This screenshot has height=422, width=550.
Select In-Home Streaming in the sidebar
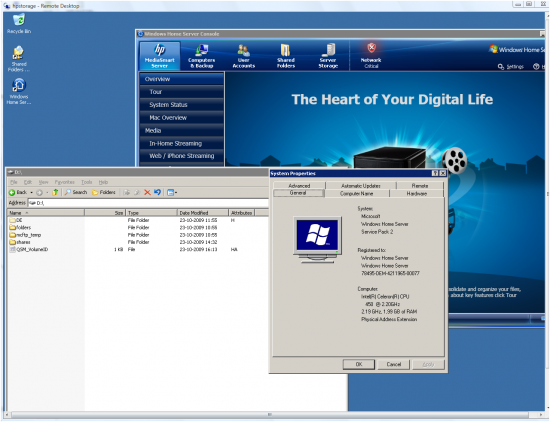(x=182, y=143)
